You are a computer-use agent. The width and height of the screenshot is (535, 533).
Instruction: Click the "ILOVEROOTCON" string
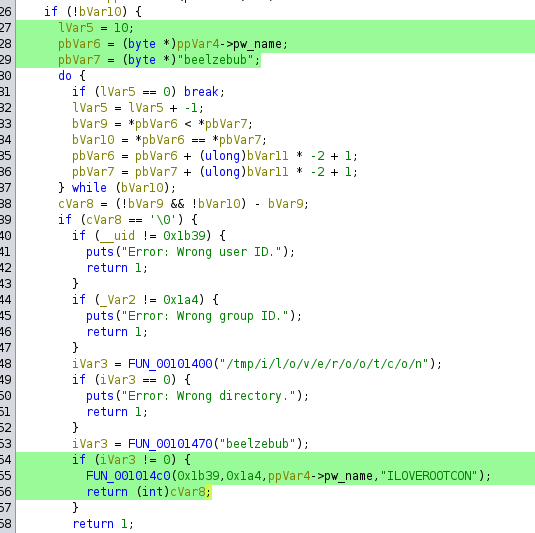[429, 476]
